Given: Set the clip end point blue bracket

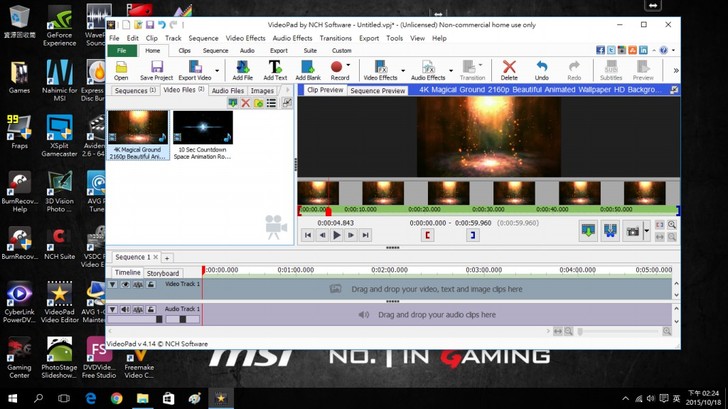Looking at the screenshot, I should pyautogui.click(x=473, y=235).
